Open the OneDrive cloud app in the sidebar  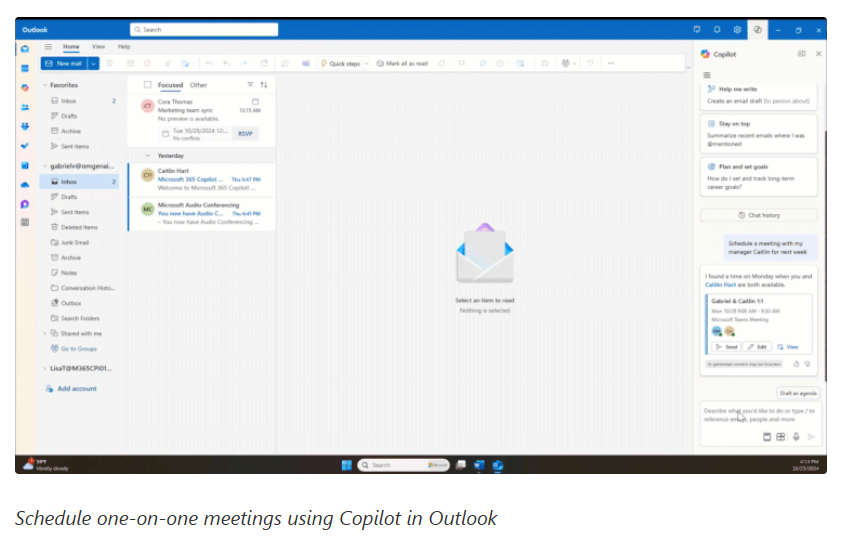pyautogui.click(x=25, y=185)
